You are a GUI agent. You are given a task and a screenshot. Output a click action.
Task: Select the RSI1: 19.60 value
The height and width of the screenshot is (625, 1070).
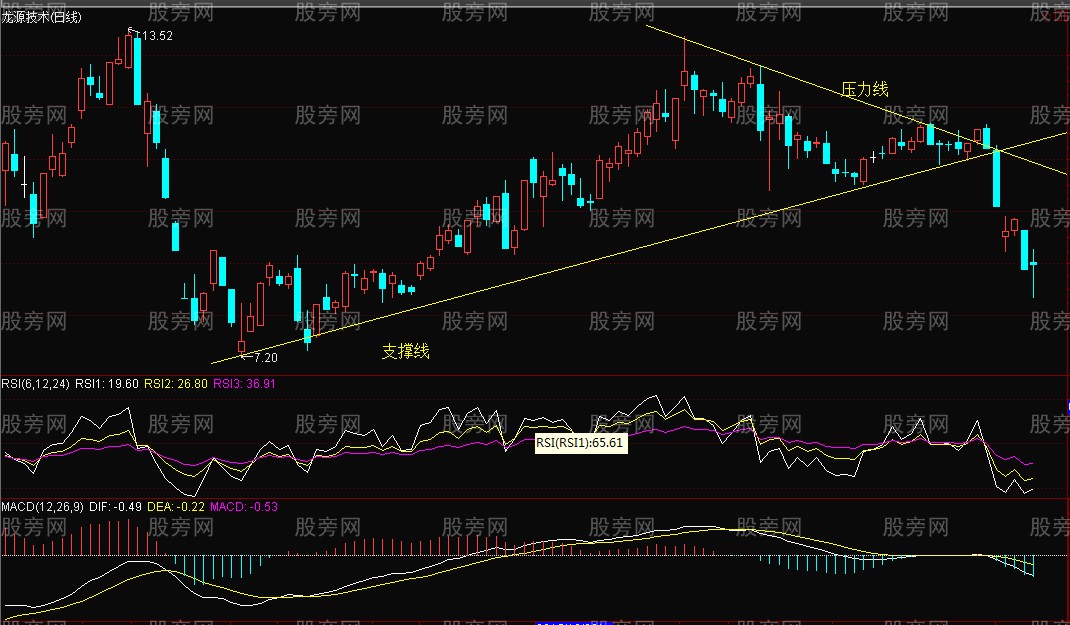(106, 383)
